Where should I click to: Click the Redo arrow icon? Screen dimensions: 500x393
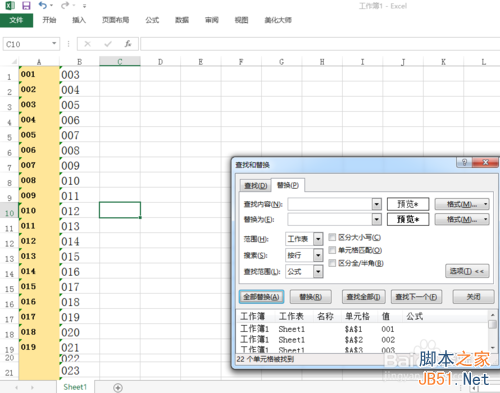click(65, 5)
